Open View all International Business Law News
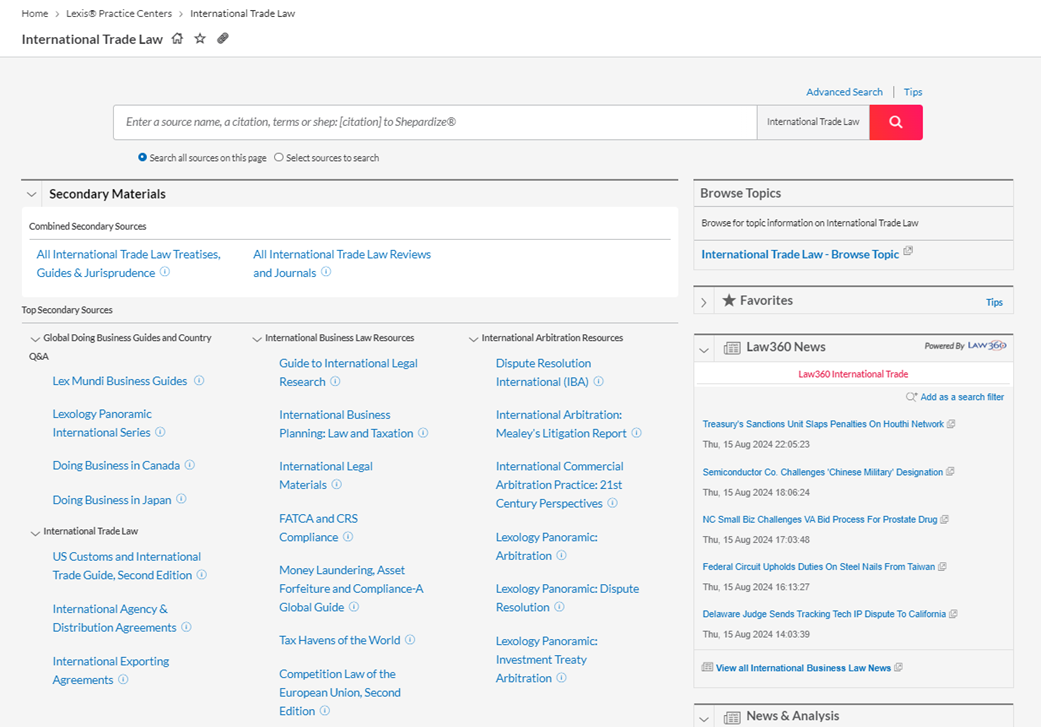The width and height of the screenshot is (1041, 727). 803,668
